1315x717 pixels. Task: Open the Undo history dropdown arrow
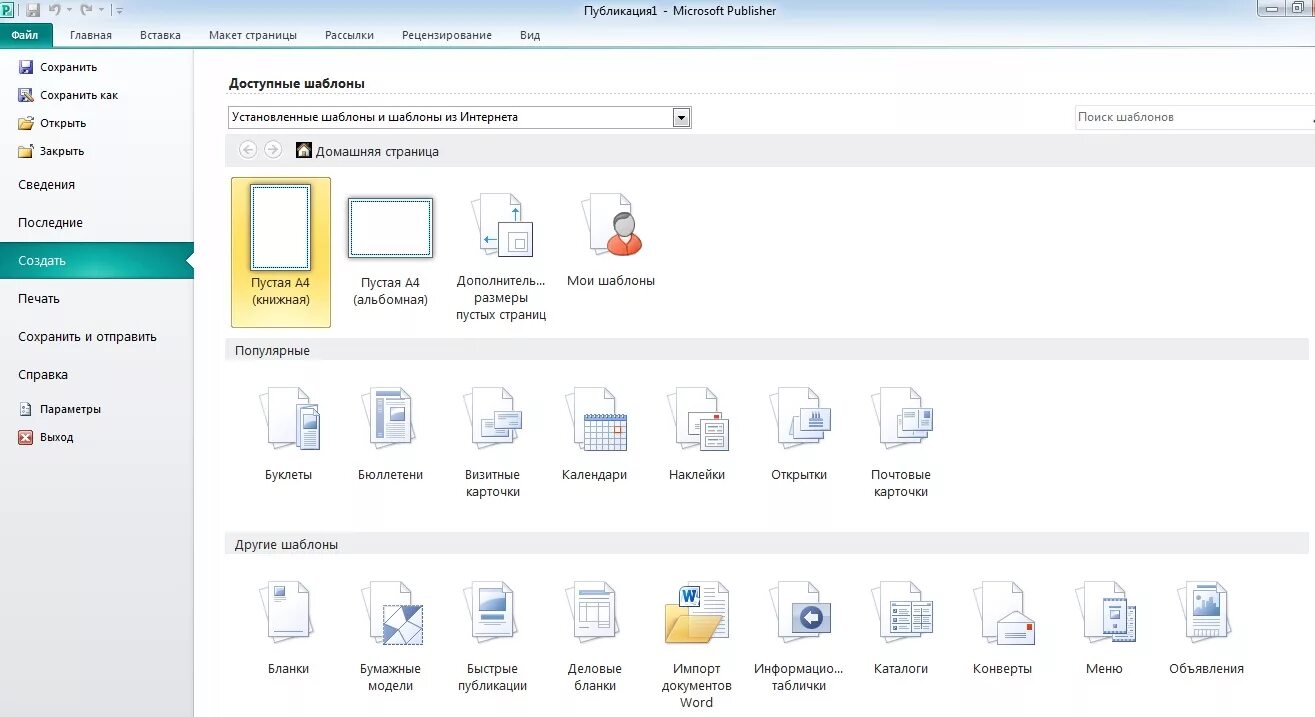[x=68, y=10]
